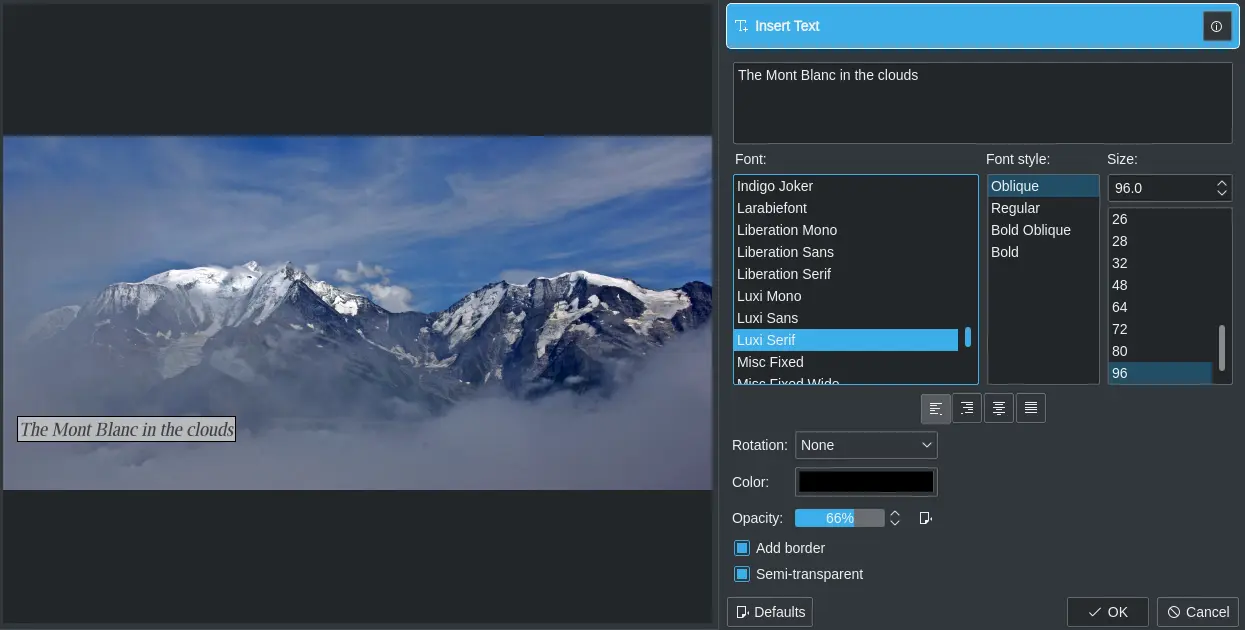Click the font size spin box arrows
Screen dimensions: 1245x630
click(x=1222, y=188)
